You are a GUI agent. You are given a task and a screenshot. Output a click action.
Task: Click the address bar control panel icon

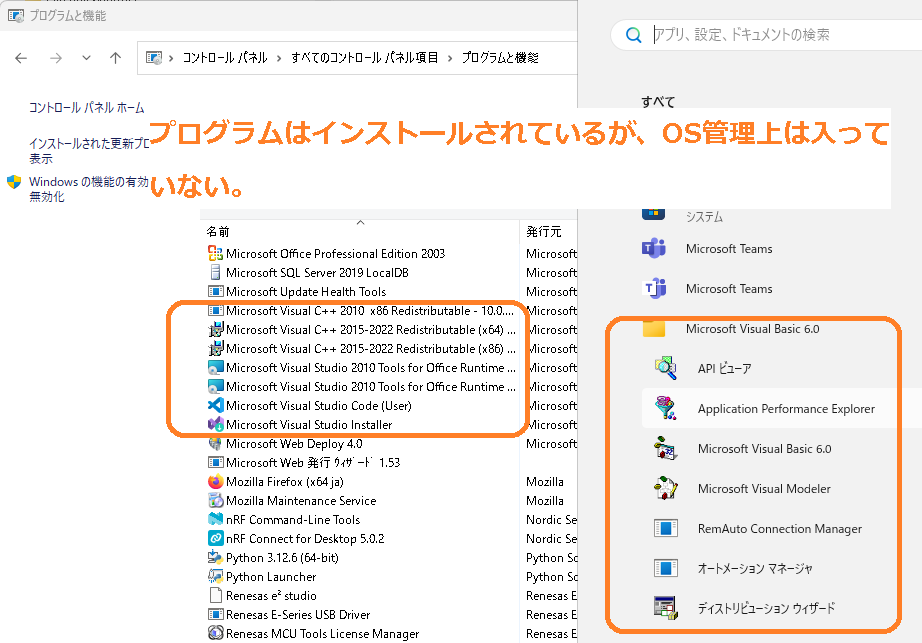point(154,58)
